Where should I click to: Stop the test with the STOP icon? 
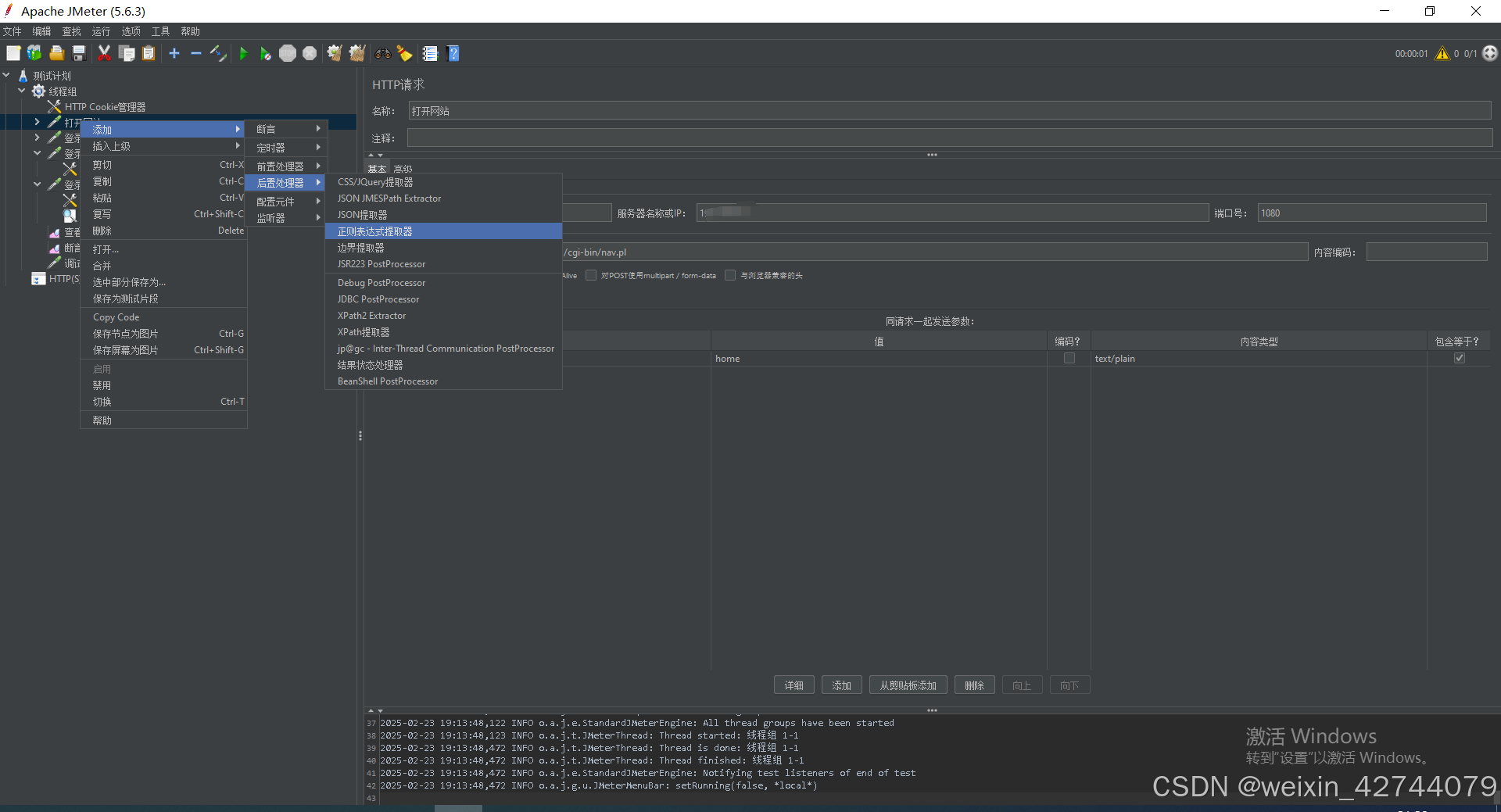coord(288,53)
